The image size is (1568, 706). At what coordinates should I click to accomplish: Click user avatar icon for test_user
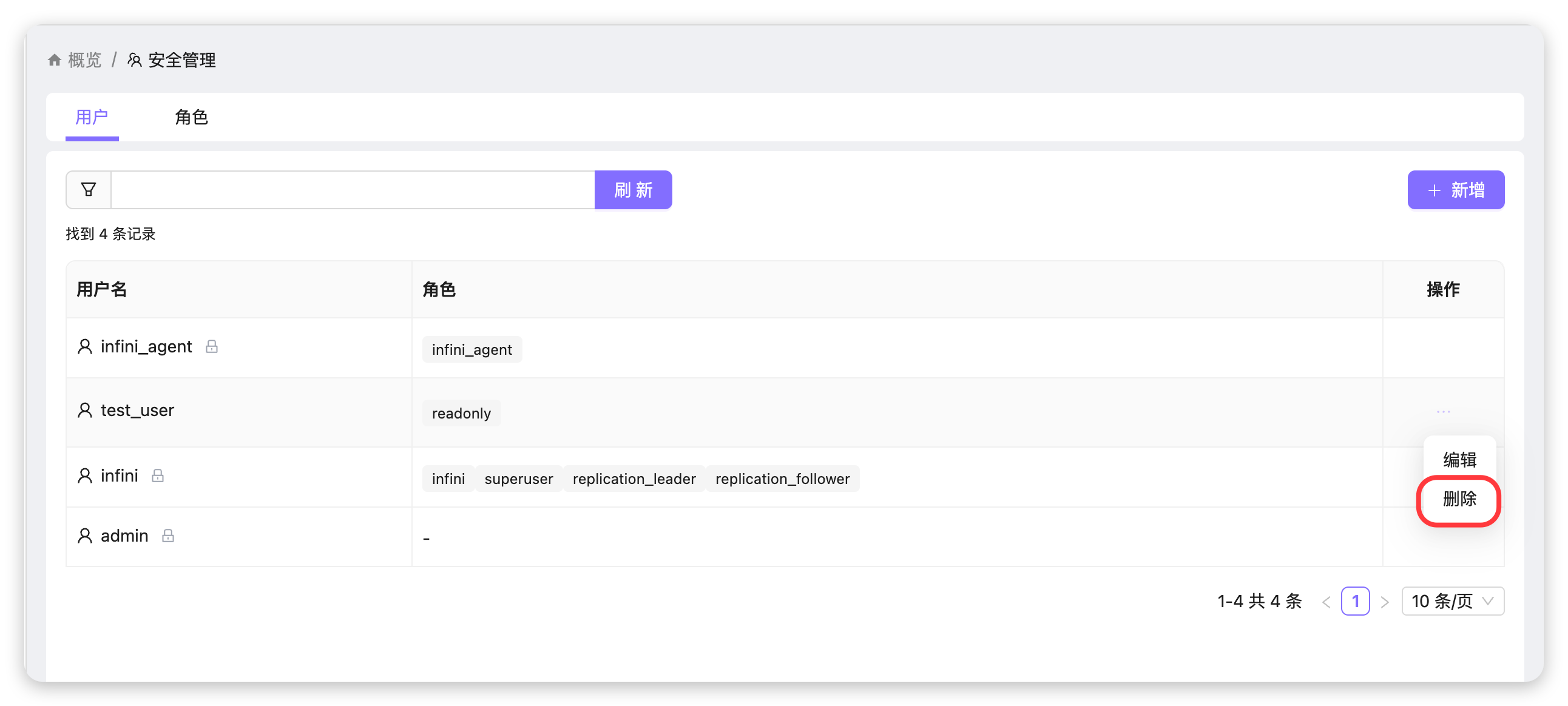pos(84,410)
